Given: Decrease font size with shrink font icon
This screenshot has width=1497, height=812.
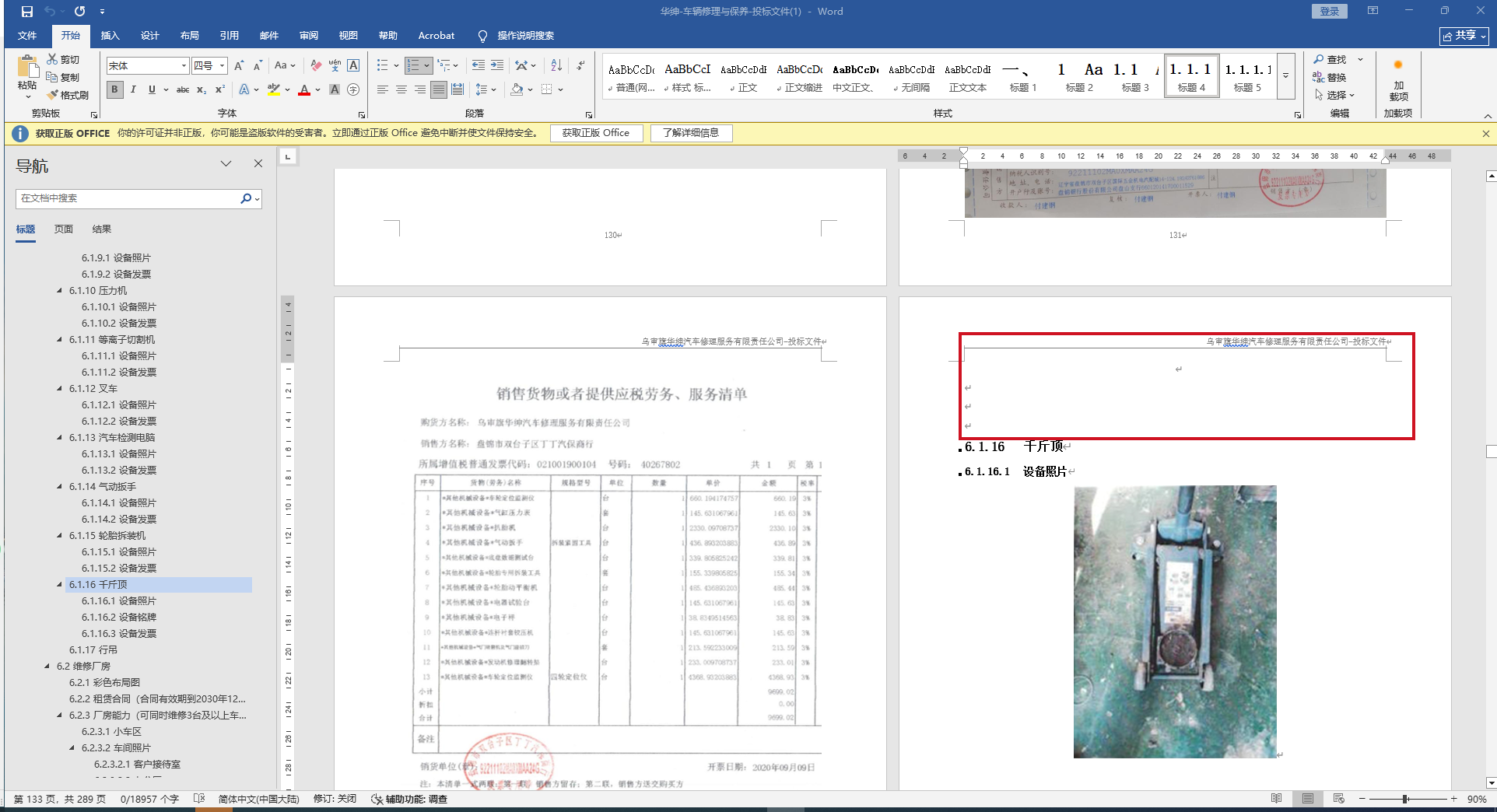Looking at the screenshot, I should pos(258,65).
